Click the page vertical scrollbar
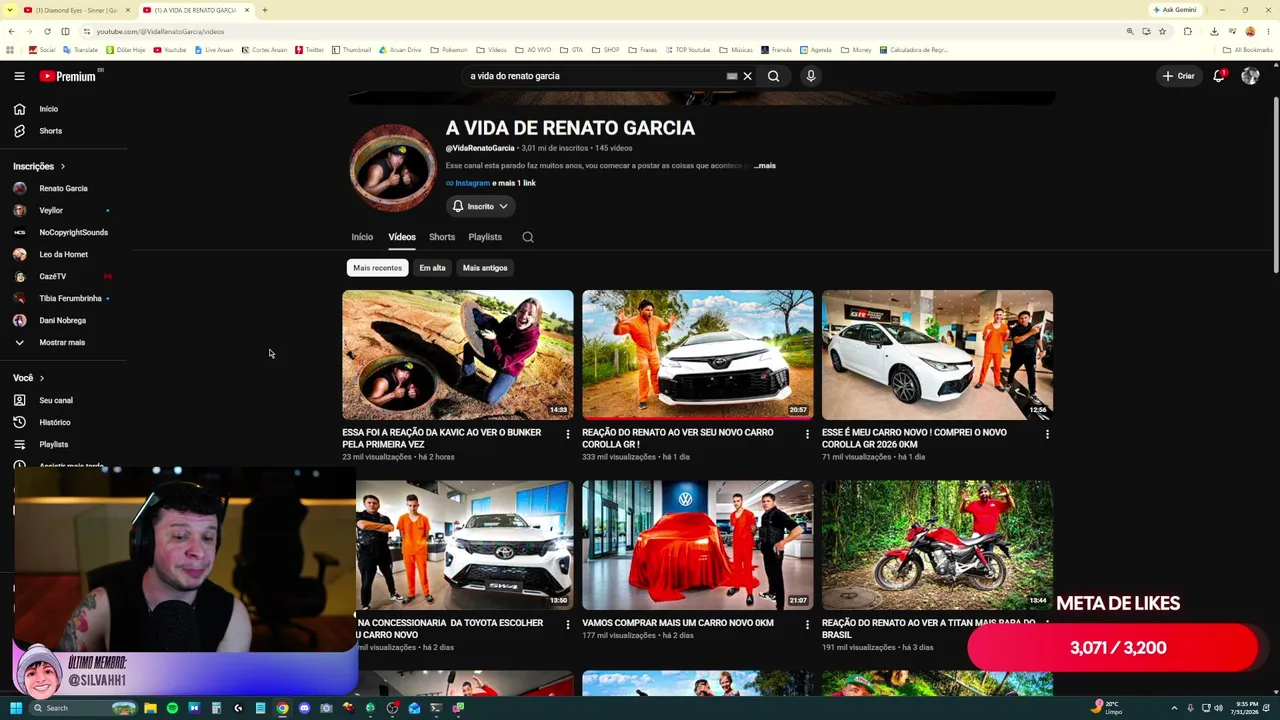The width and height of the screenshot is (1280, 720). 1275,185
